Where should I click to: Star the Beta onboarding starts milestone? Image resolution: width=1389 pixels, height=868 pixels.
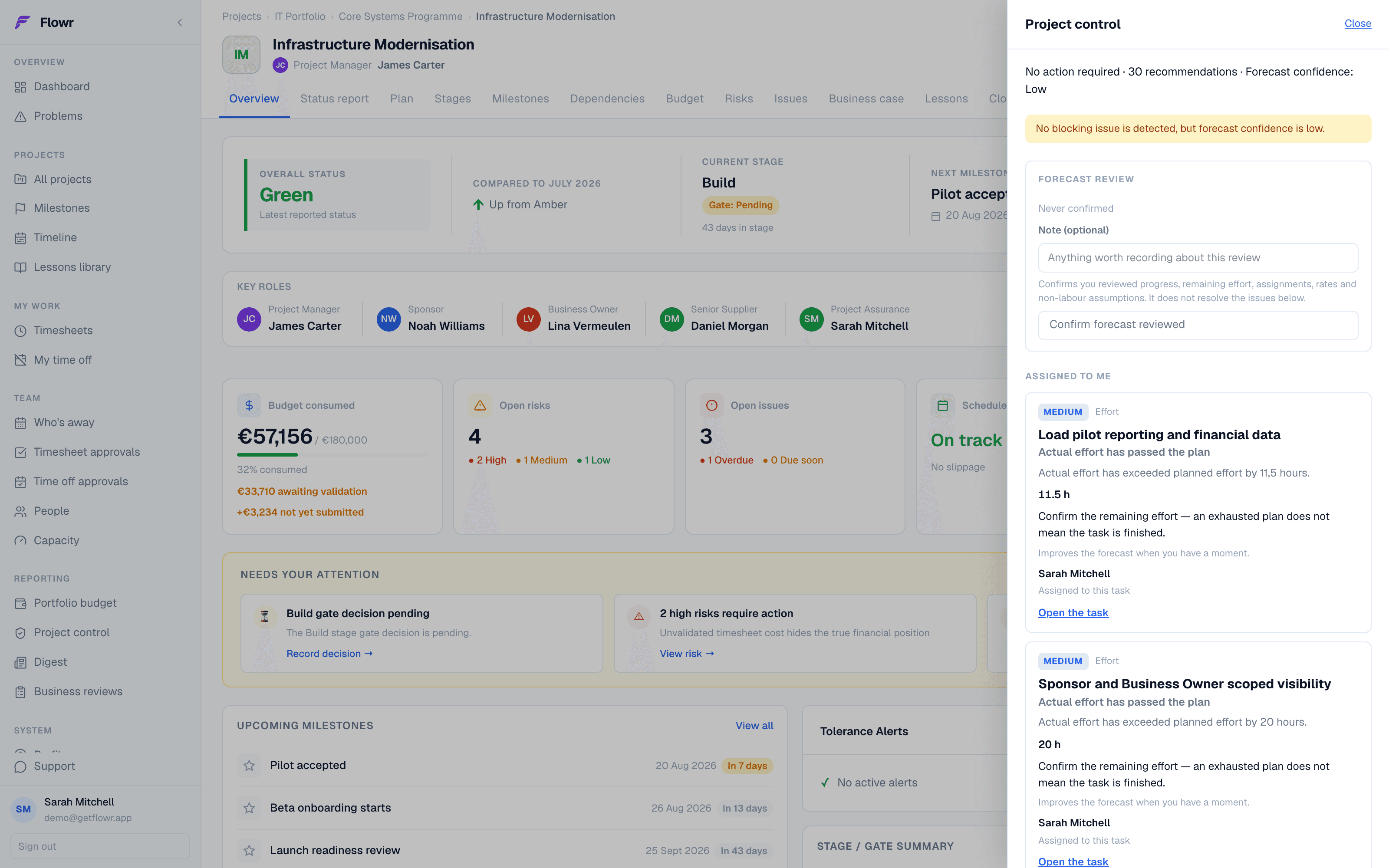pyautogui.click(x=249, y=808)
